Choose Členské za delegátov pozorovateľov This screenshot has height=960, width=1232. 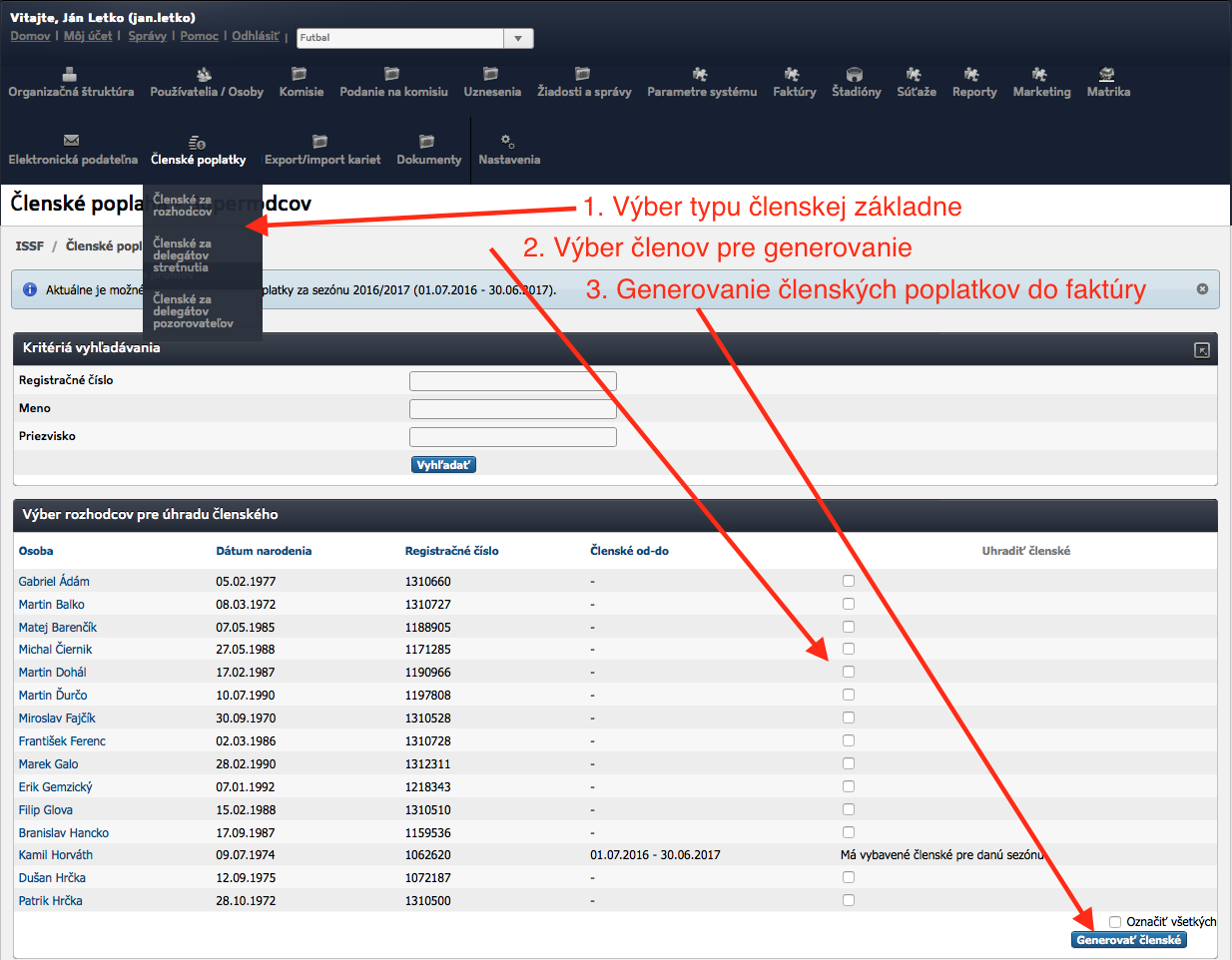pos(193,311)
